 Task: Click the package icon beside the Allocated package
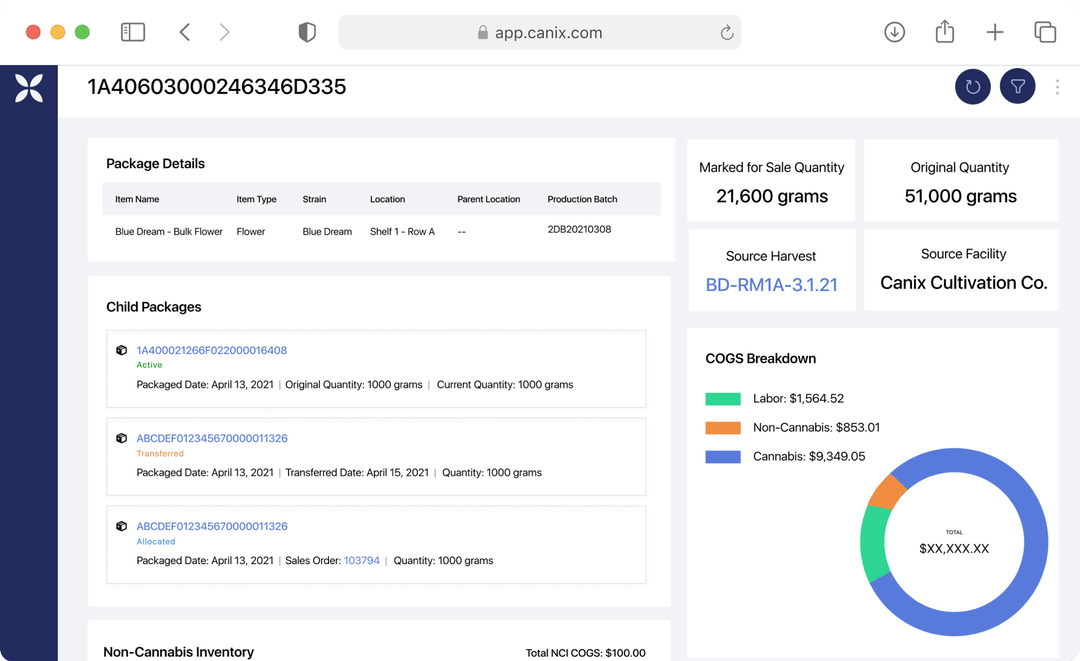point(121,525)
